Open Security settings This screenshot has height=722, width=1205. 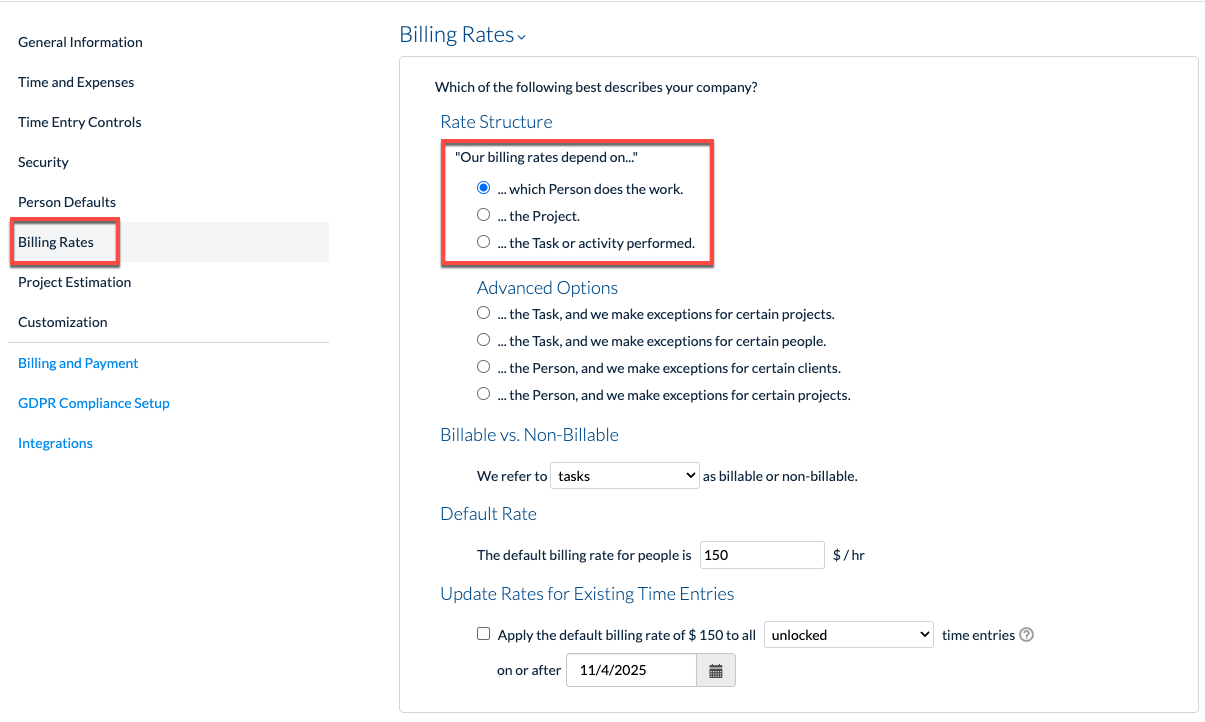pos(43,162)
